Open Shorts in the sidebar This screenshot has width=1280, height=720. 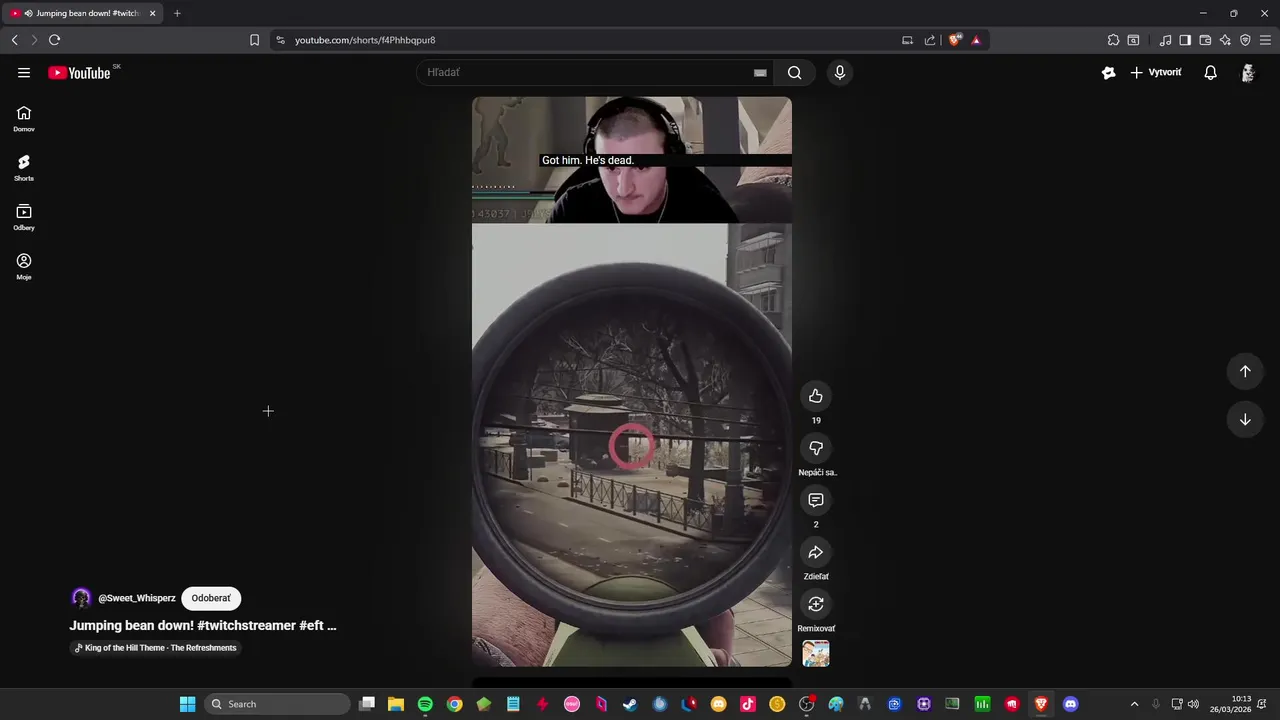tap(24, 168)
